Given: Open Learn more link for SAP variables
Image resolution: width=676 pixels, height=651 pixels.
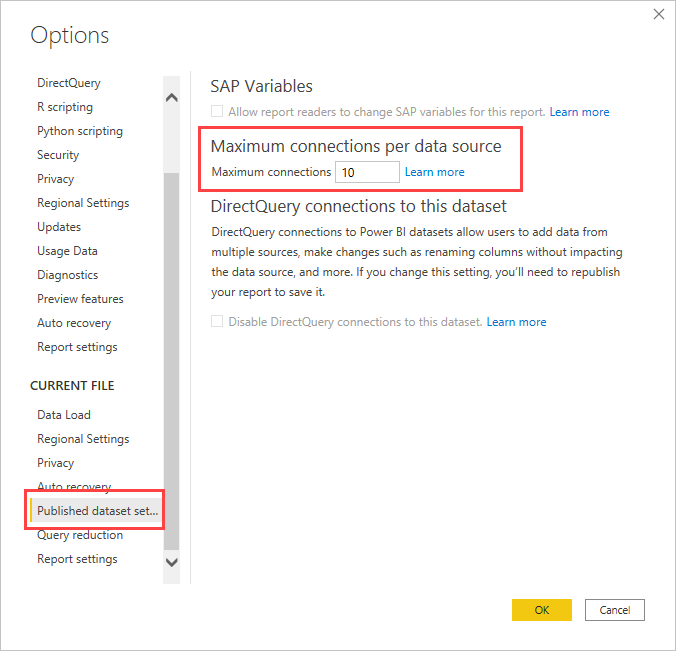Looking at the screenshot, I should click(x=579, y=112).
